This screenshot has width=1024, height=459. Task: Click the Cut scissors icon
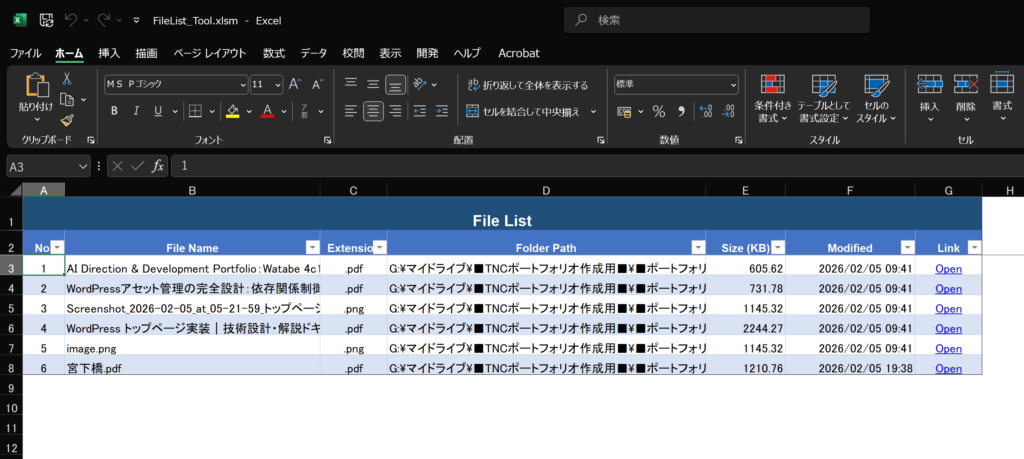(x=67, y=79)
